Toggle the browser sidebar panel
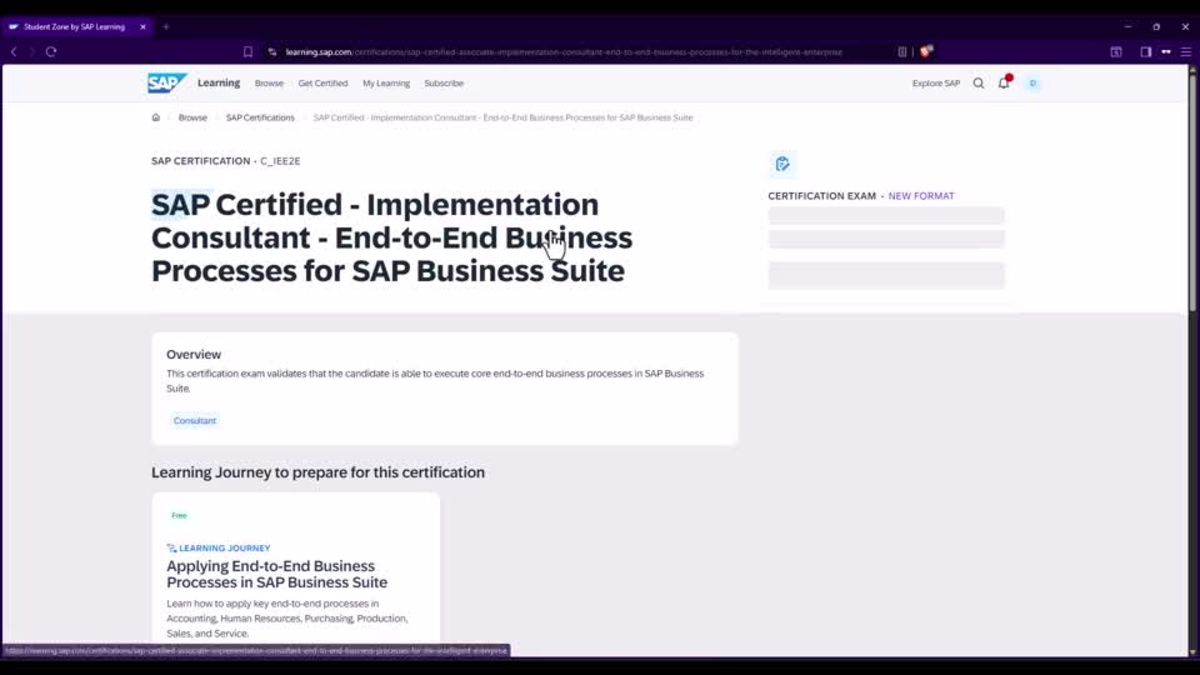 [x=1146, y=52]
